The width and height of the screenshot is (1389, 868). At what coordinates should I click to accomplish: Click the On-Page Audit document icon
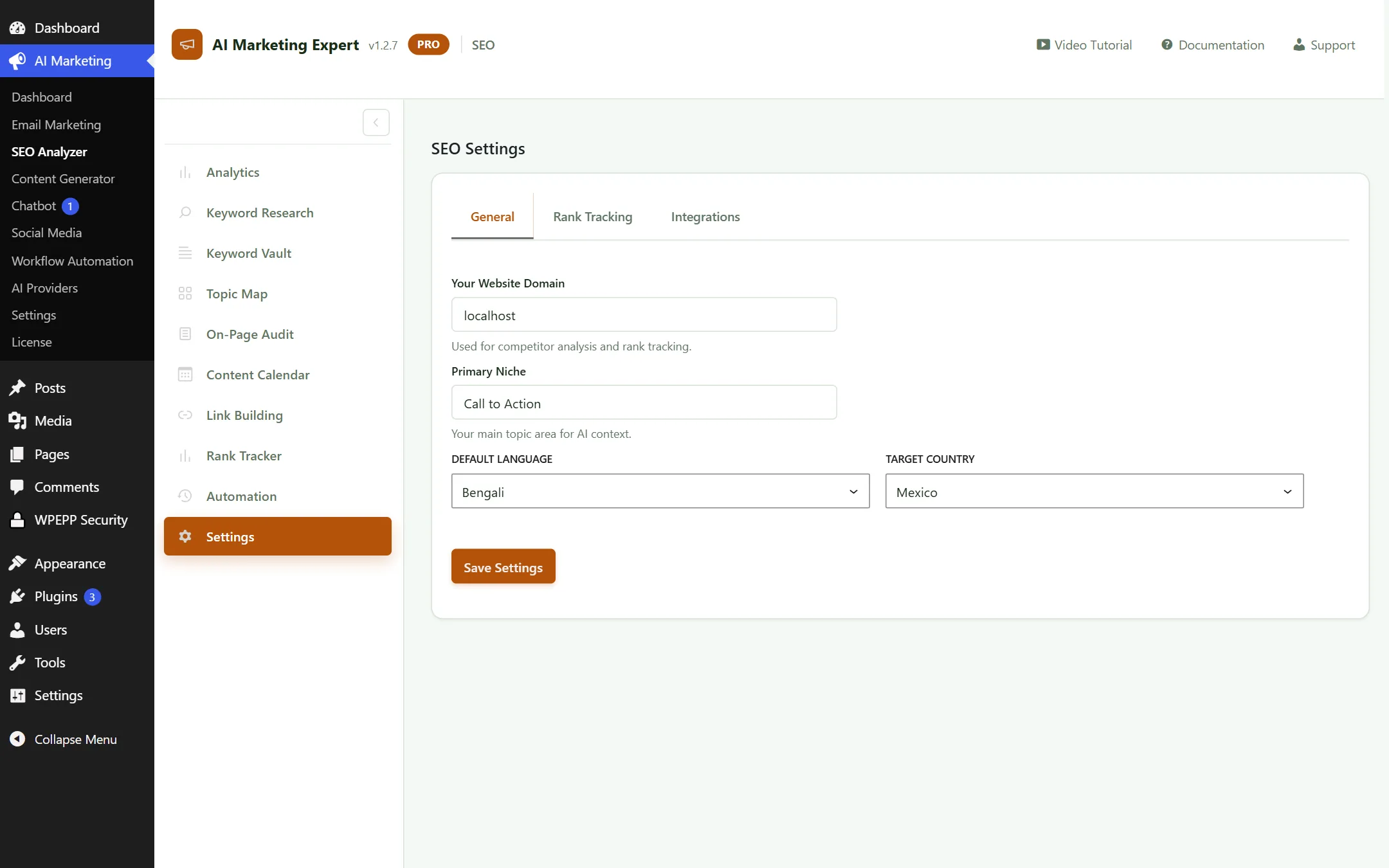click(185, 334)
